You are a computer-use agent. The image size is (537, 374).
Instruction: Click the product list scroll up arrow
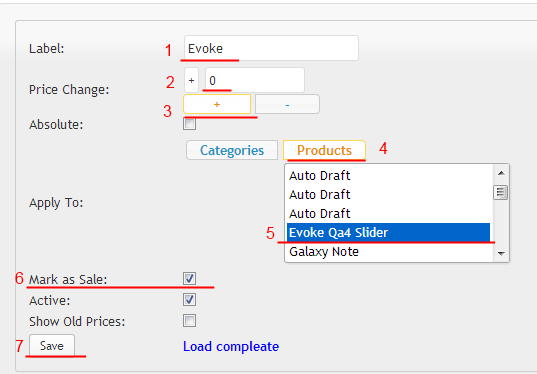coord(501,173)
